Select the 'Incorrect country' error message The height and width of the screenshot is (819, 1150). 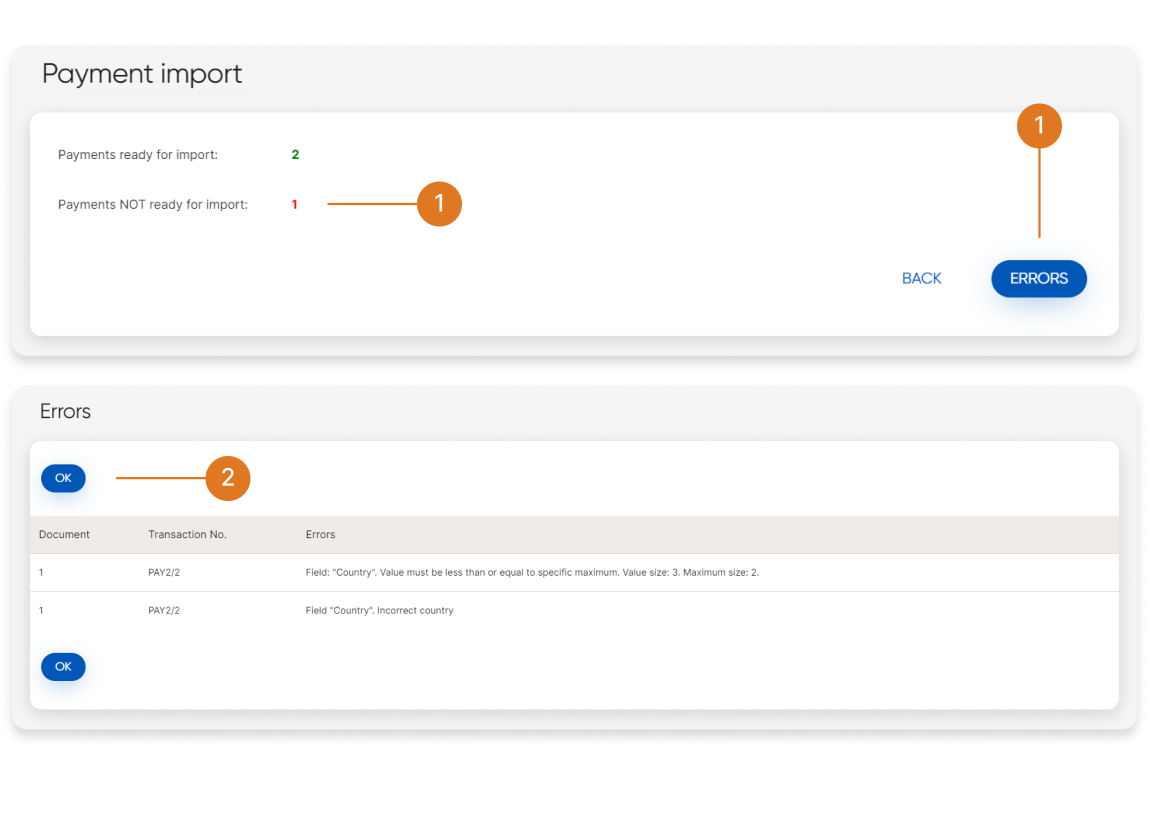click(x=379, y=611)
